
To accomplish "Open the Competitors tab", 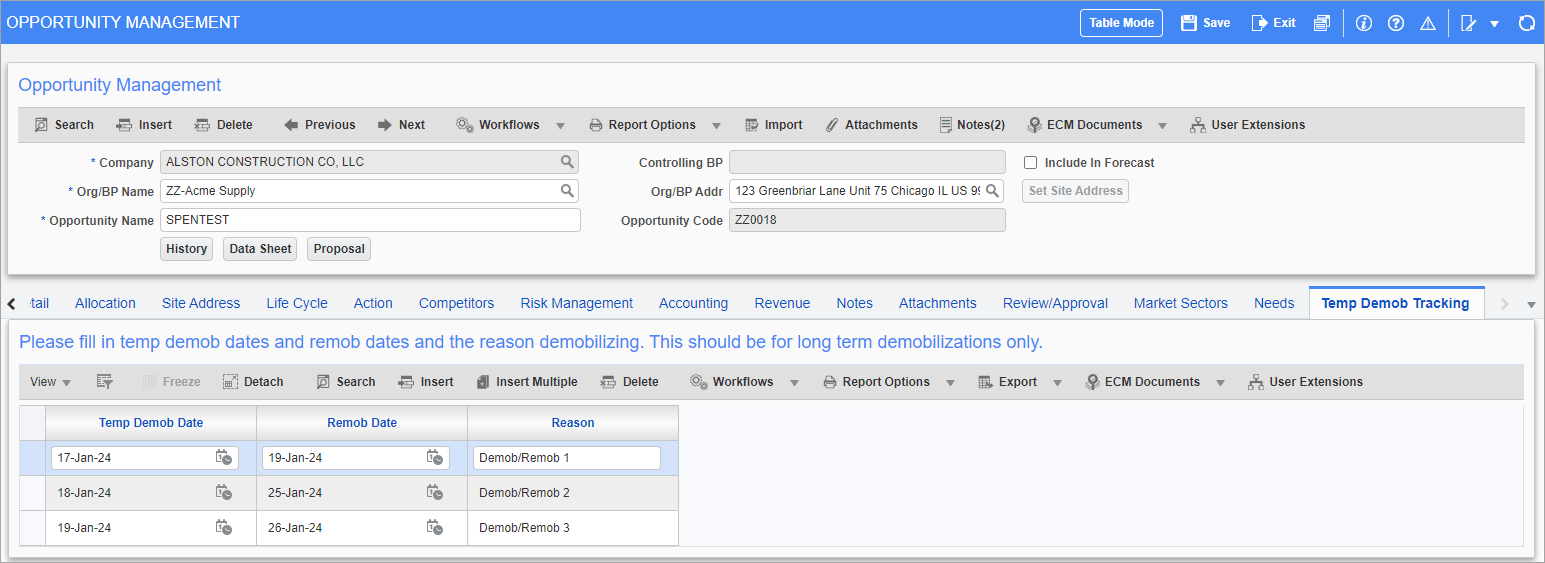I will (x=456, y=303).
